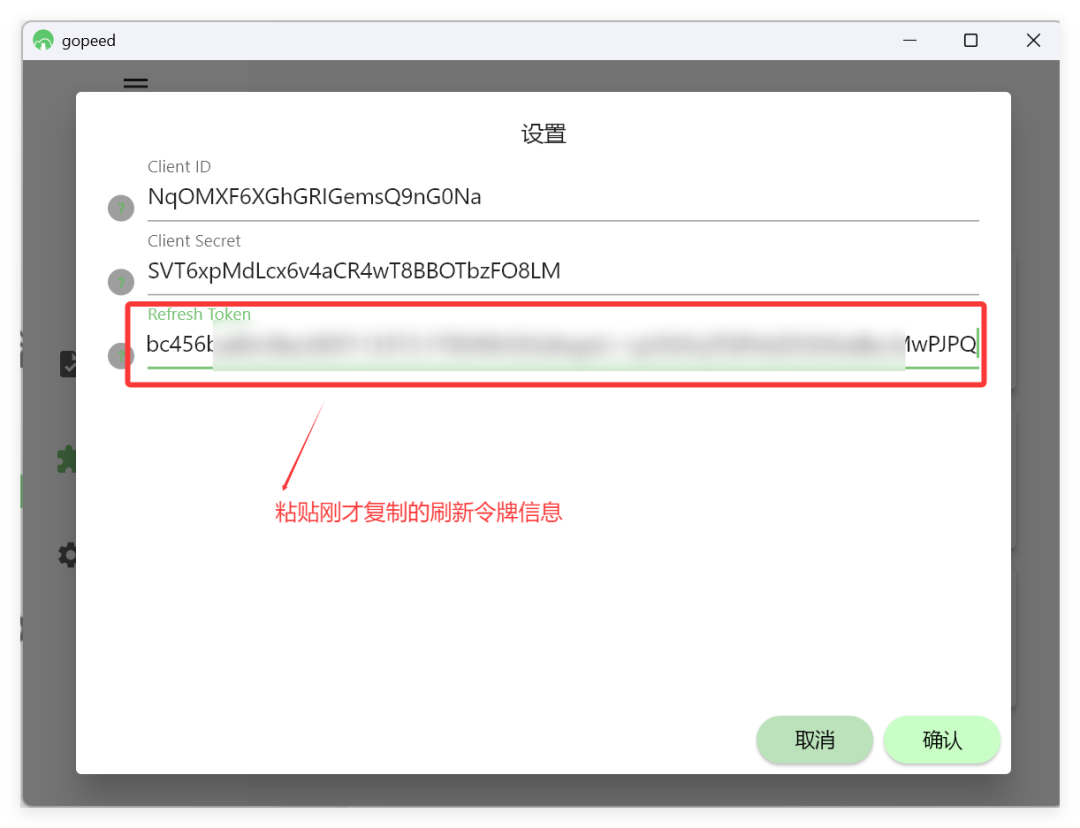This screenshot has height=828, width=1080.
Task: Place the cursor in the Refresh Token field
Action: pyautogui.click(x=563, y=344)
